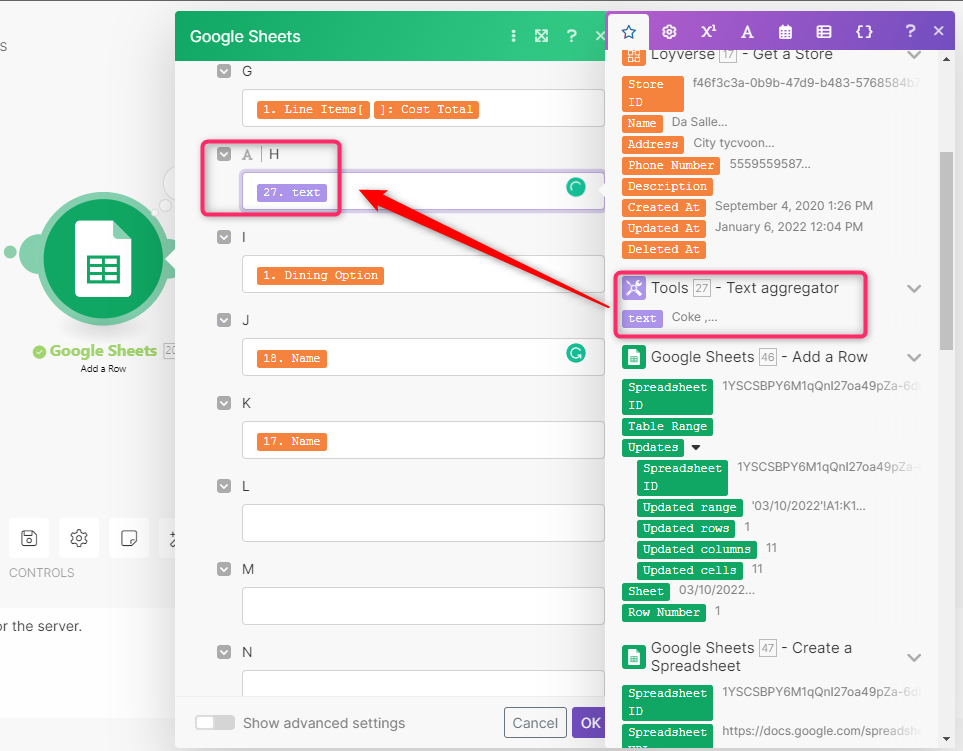Viewport: 963px width, 751px height.
Task: Uncheck the checkbox next to column G
Action: 222,71
